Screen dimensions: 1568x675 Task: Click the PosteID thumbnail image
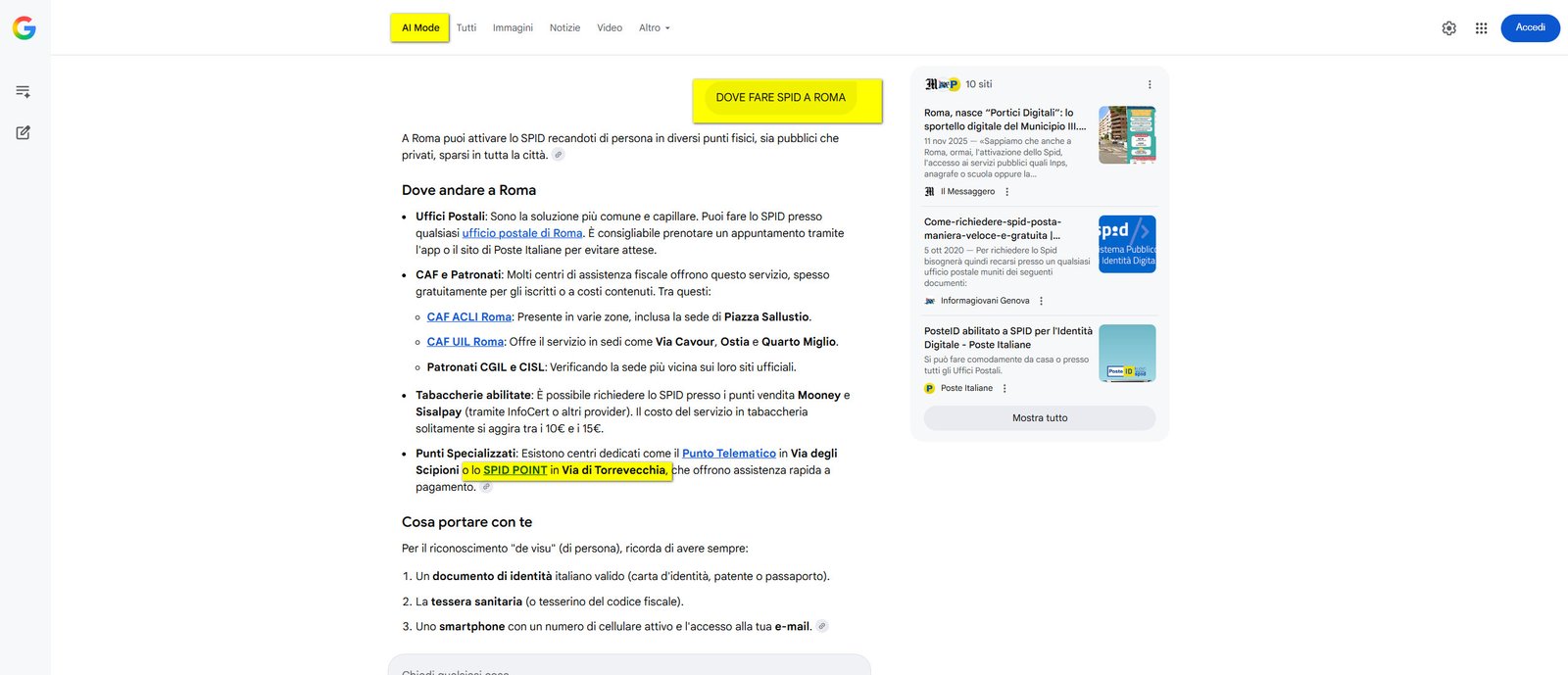1127,353
